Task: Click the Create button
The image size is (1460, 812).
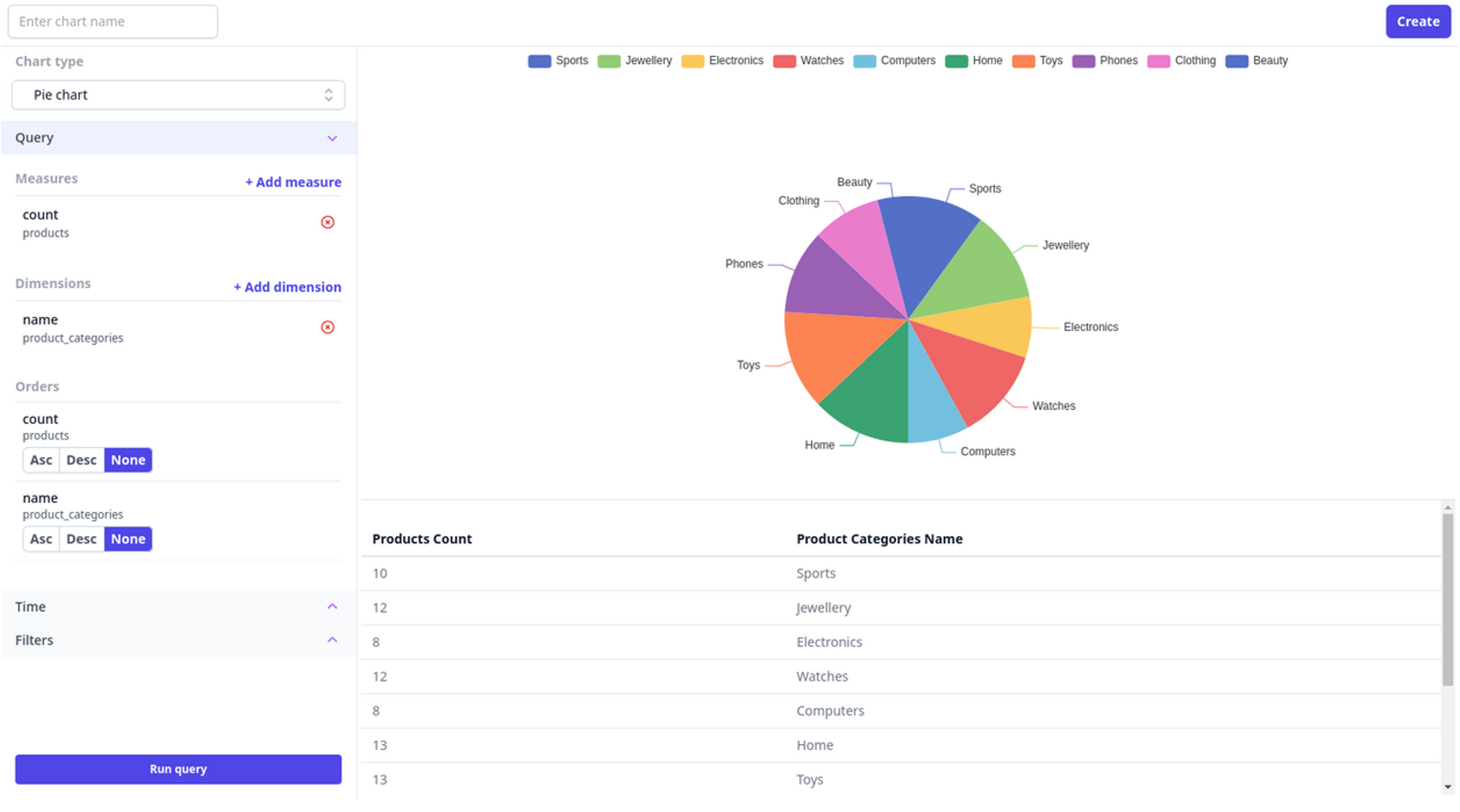Action: coord(1418,21)
